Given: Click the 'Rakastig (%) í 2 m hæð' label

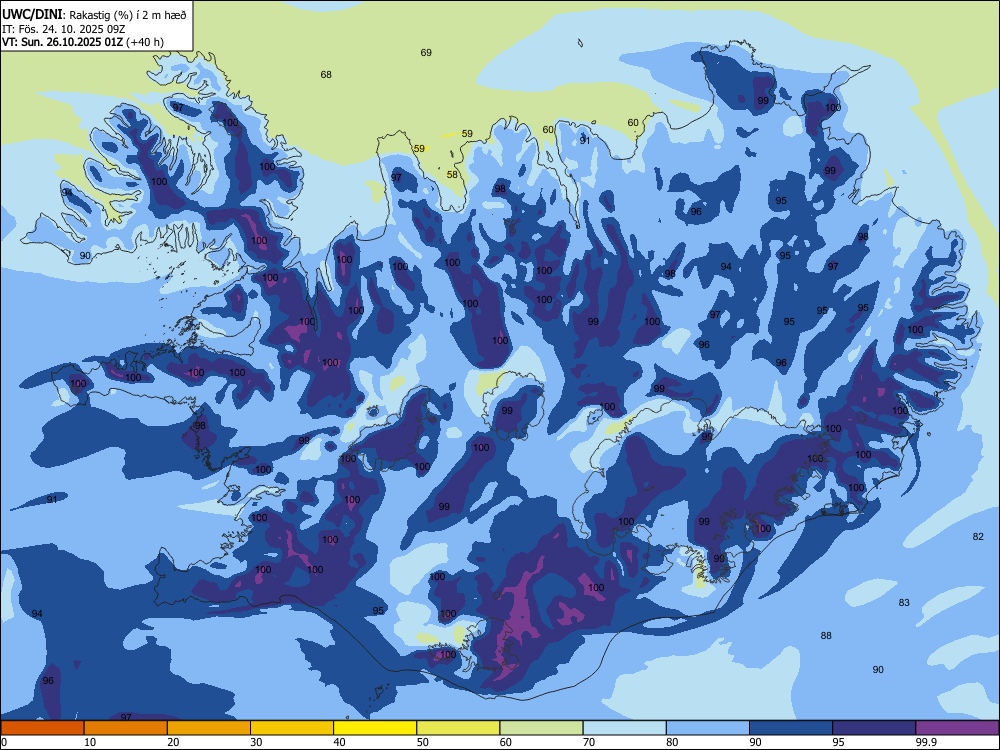Looking at the screenshot, I should 128,15.
